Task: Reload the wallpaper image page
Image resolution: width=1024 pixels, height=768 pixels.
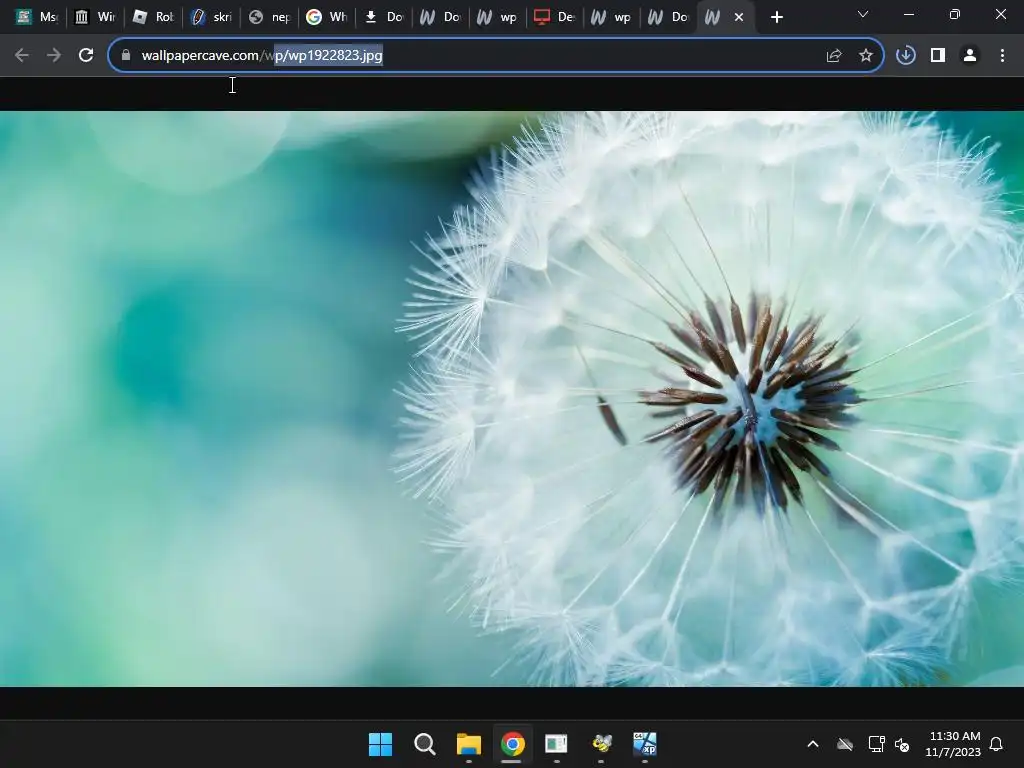Action: coord(86,56)
